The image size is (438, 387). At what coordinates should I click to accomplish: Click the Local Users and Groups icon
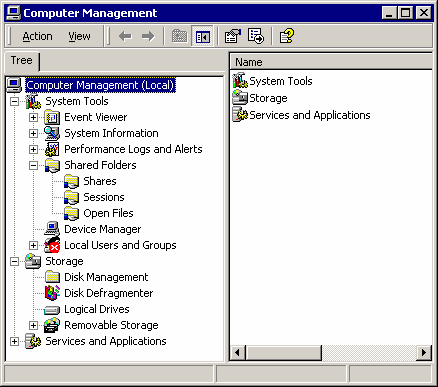(x=52, y=245)
